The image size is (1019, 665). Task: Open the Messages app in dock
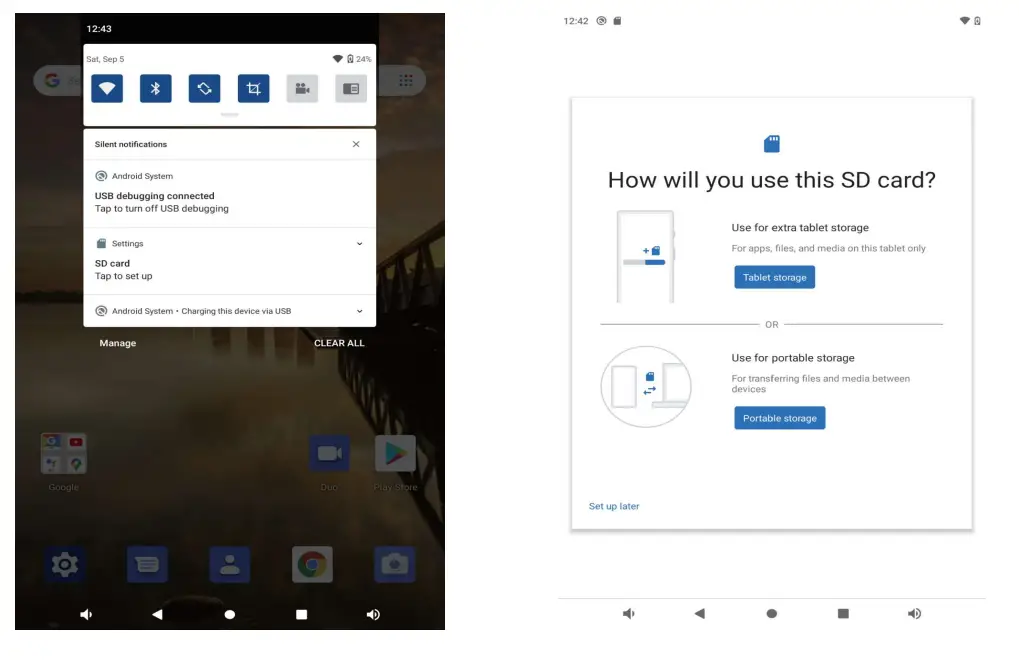point(147,564)
